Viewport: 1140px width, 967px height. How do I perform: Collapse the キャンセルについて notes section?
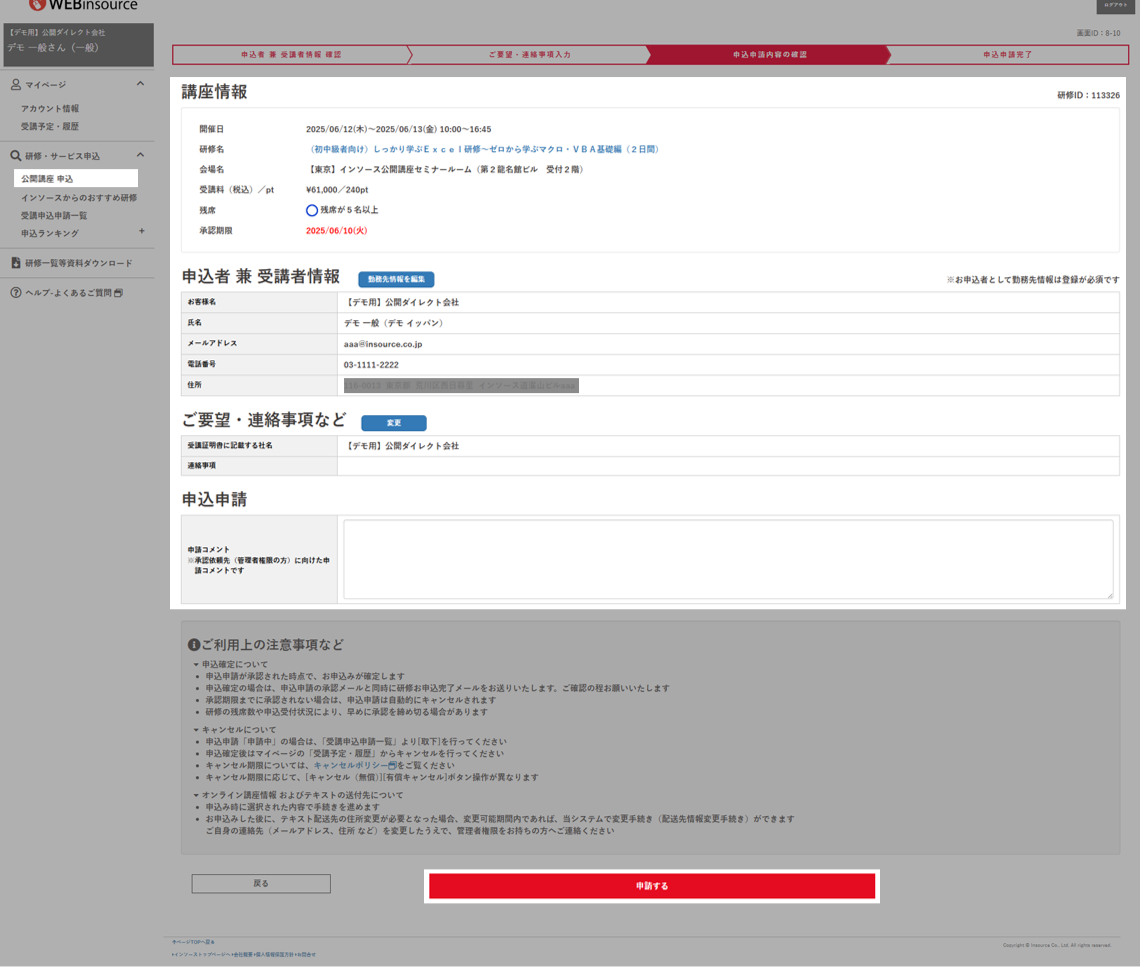tap(235, 729)
